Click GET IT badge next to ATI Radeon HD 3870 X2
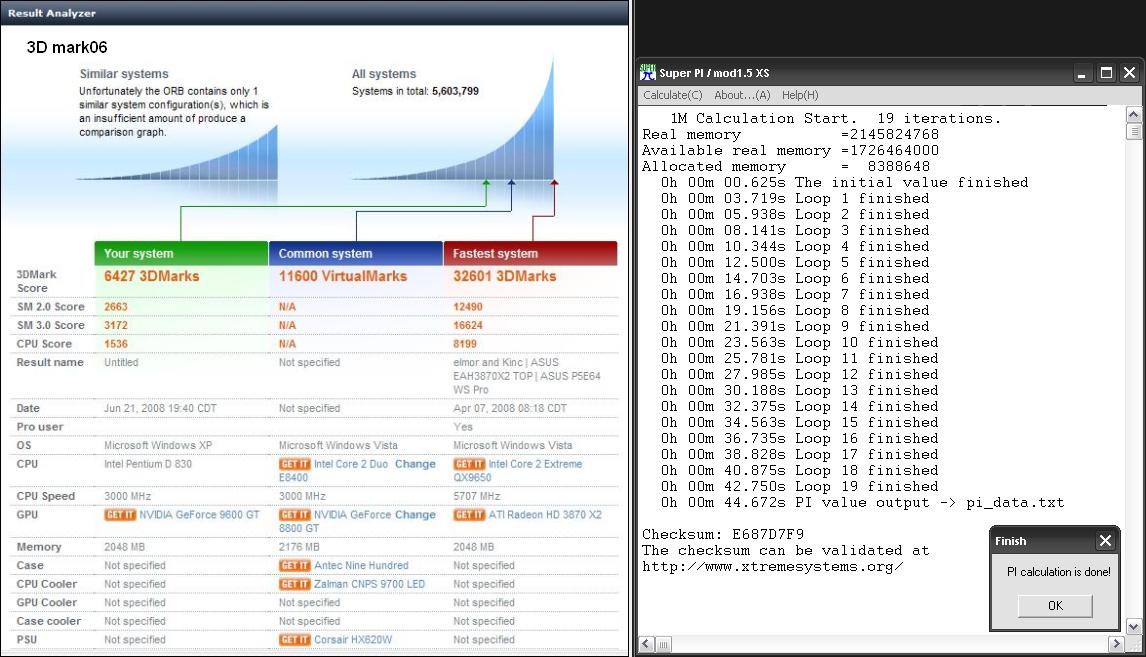This screenshot has width=1146, height=657. (x=469, y=514)
